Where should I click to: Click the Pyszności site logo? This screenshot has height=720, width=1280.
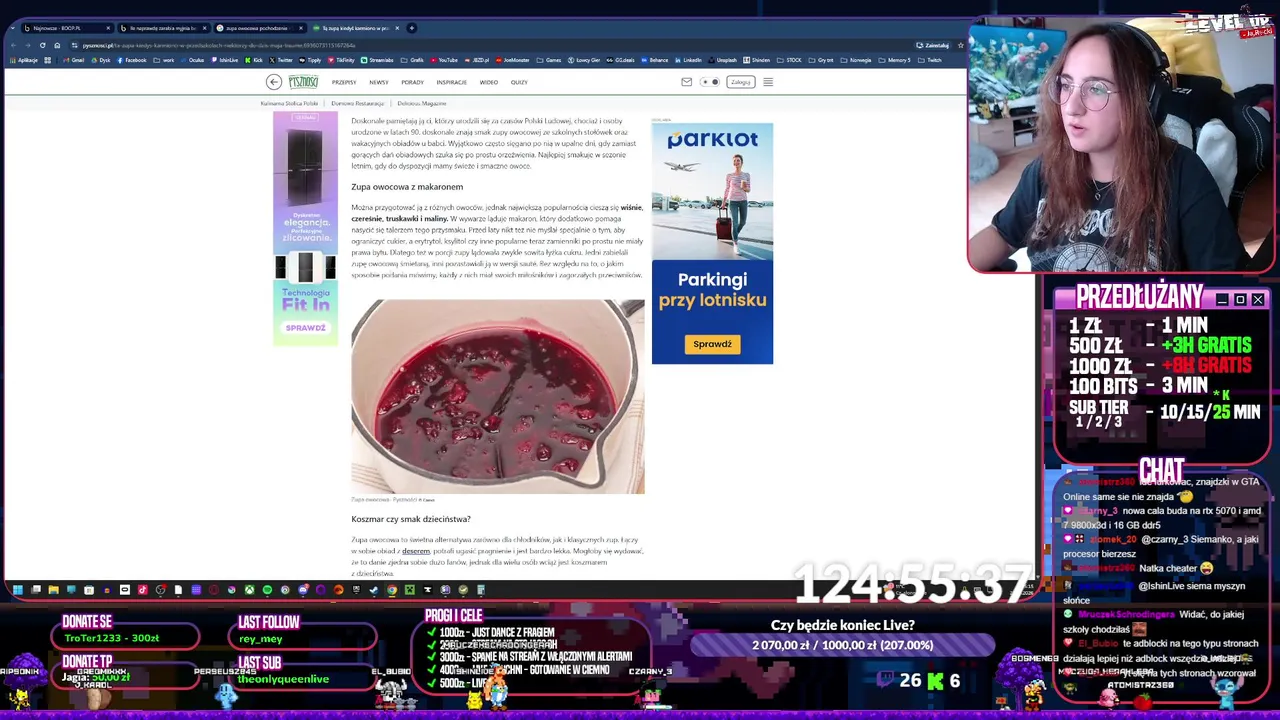pyautogui.click(x=303, y=82)
